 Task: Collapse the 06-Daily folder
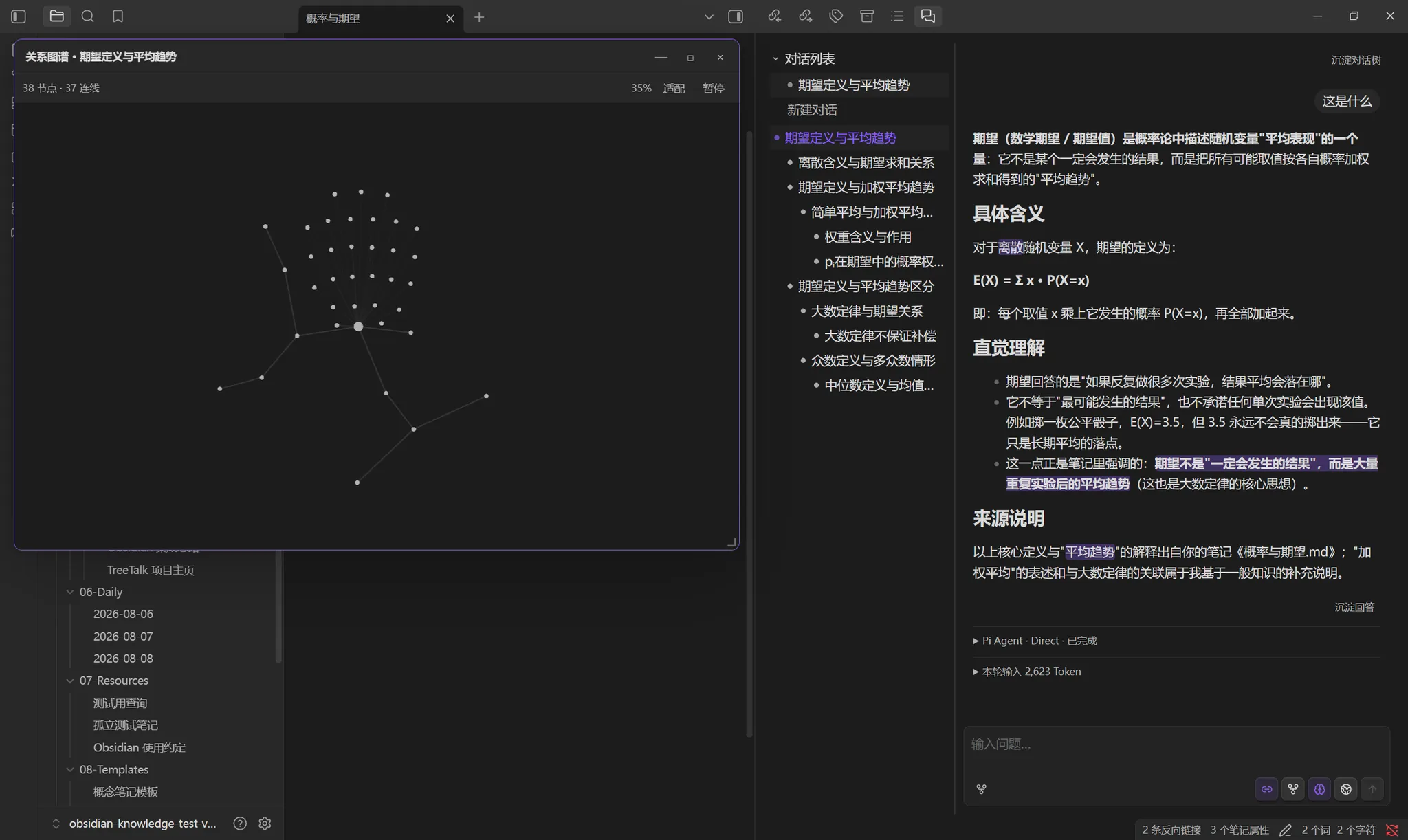(x=70, y=592)
